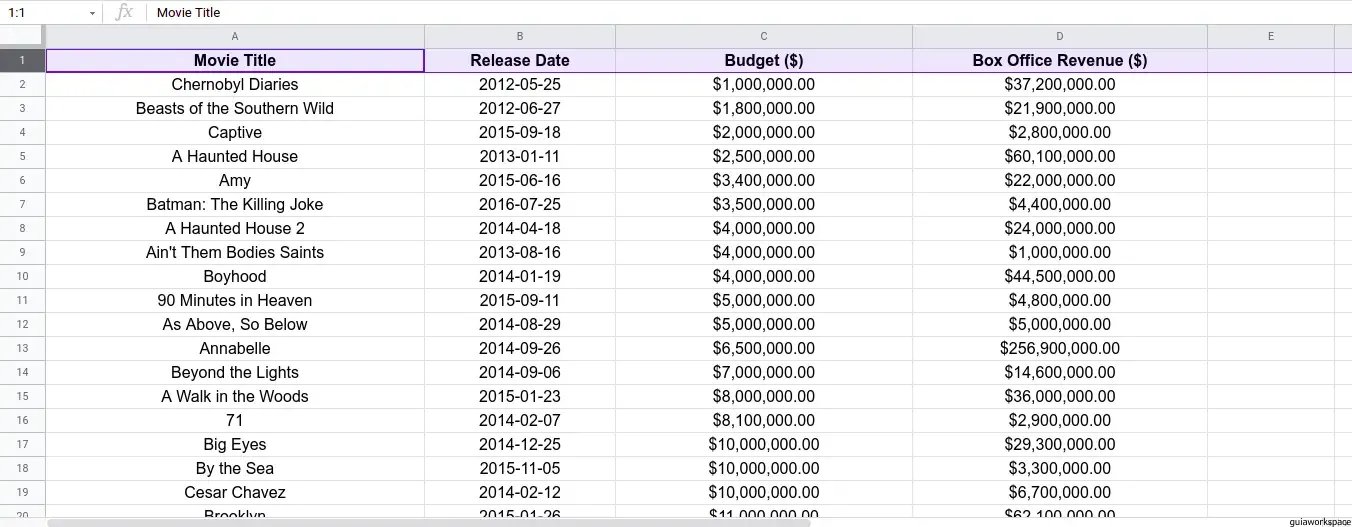Select row 1 header

[x=22, y=60]
